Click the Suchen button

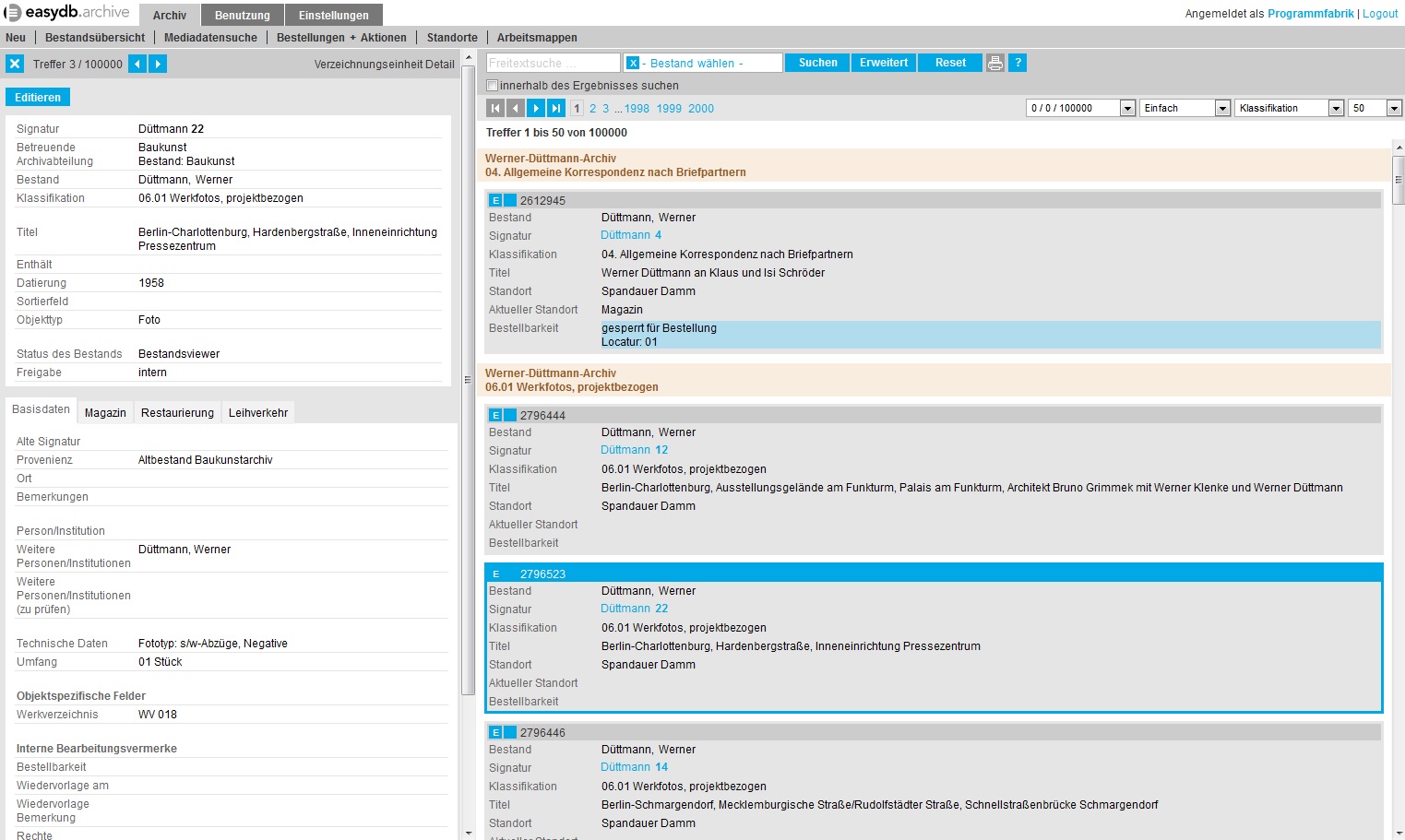[818, 63]
